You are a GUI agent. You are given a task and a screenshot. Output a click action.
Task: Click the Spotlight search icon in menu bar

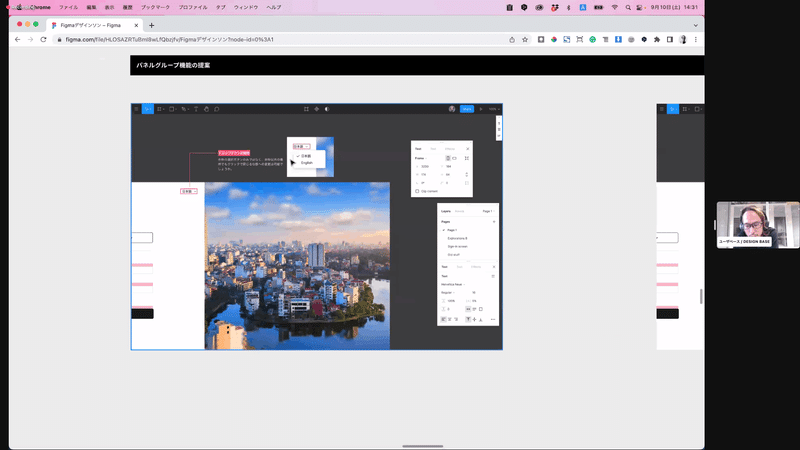[628, 7]
